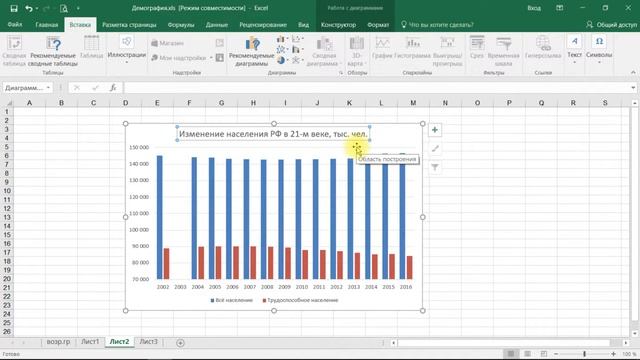The height and width of the screenshot is (360, 640).
Task: Insert a Table (Таблица)
Action: tap(91, 47)
